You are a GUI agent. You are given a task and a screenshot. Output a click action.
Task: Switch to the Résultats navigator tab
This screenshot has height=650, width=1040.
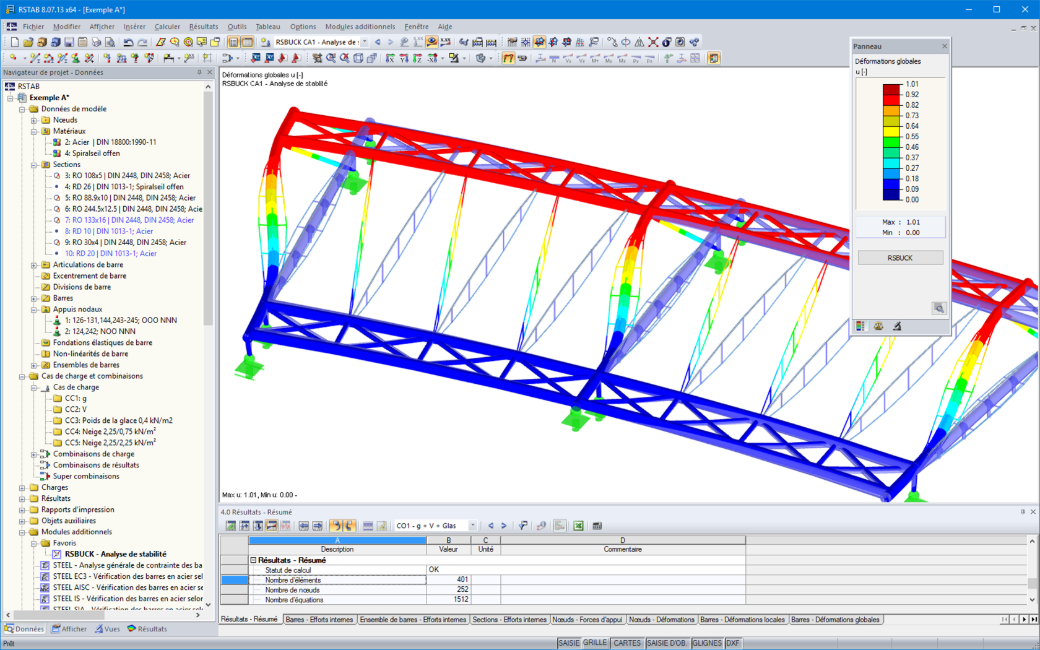147,629
